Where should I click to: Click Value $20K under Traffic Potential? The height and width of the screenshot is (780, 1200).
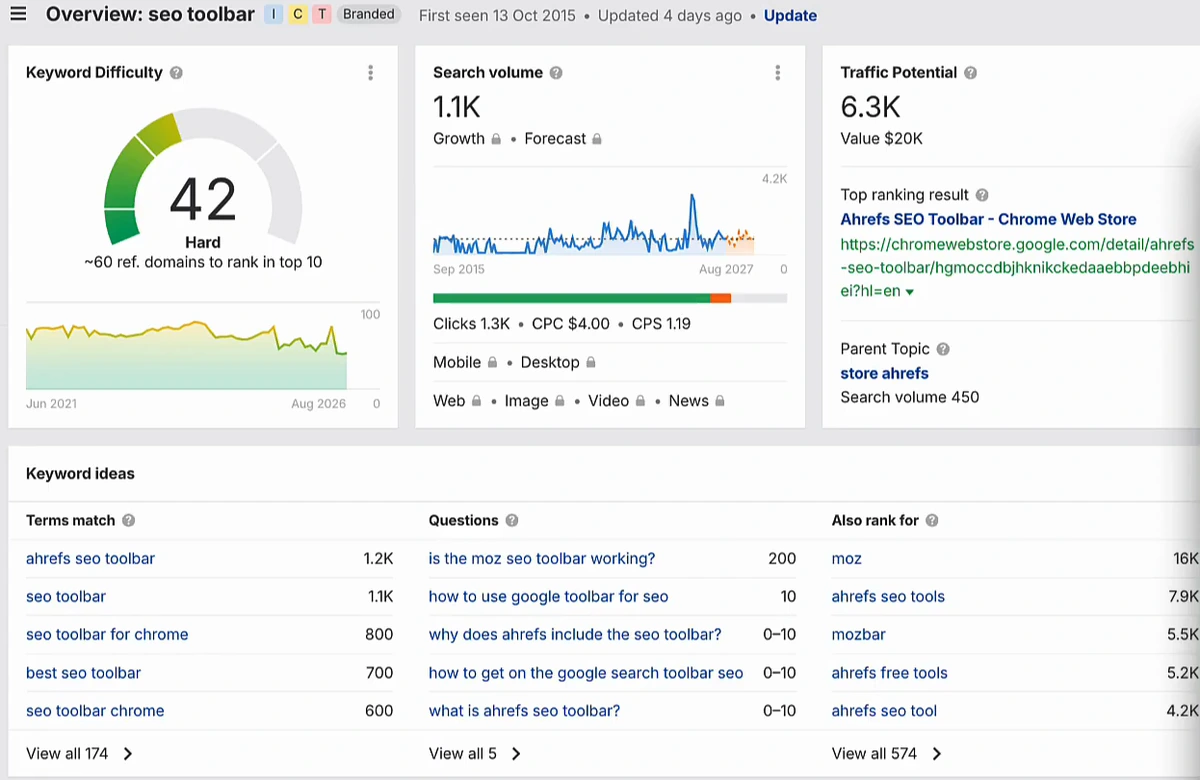[881, 139]
